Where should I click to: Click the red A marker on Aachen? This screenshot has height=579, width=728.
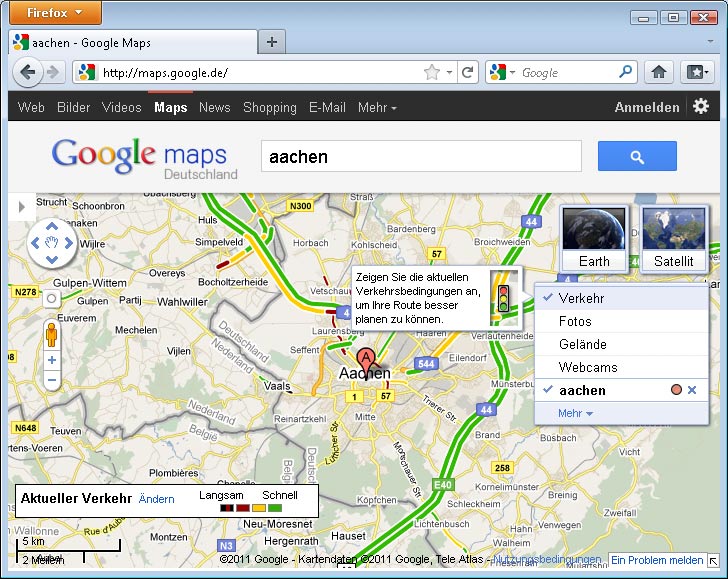tap(366, 361)
